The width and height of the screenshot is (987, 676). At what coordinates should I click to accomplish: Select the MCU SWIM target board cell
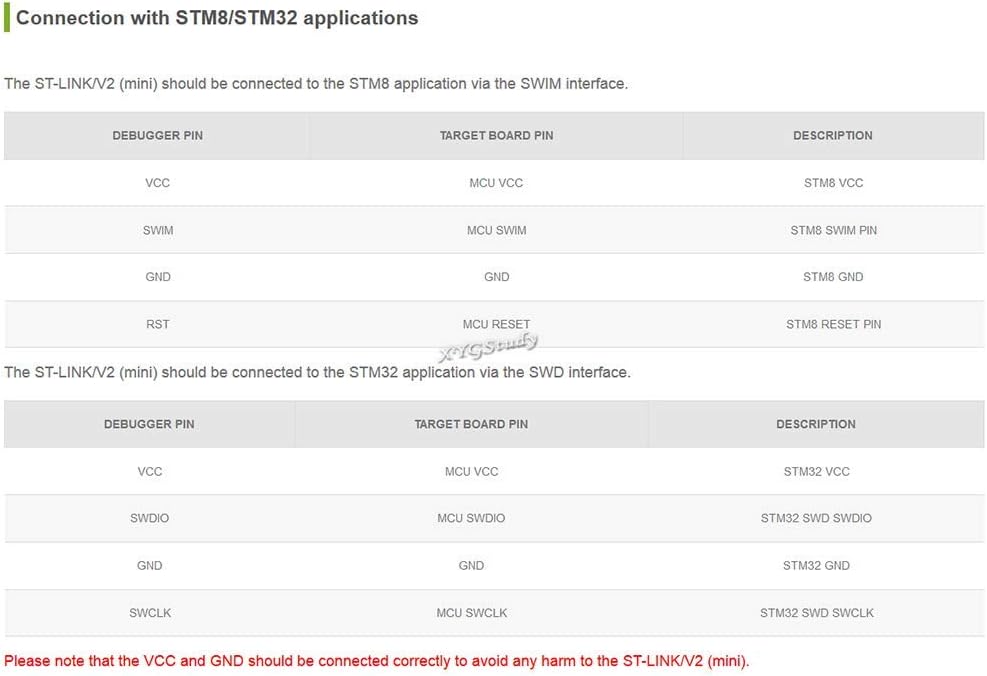click(496, 230)
